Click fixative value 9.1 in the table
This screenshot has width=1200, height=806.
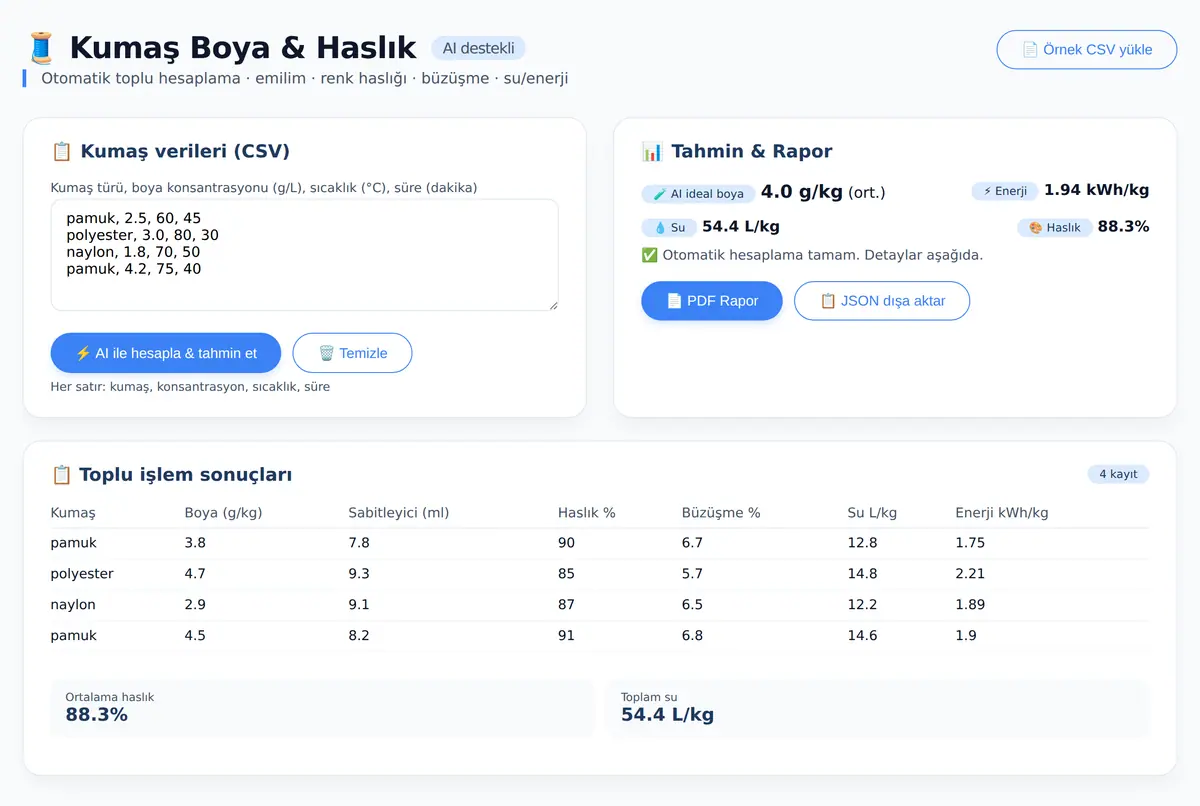(x=359, y=605)
